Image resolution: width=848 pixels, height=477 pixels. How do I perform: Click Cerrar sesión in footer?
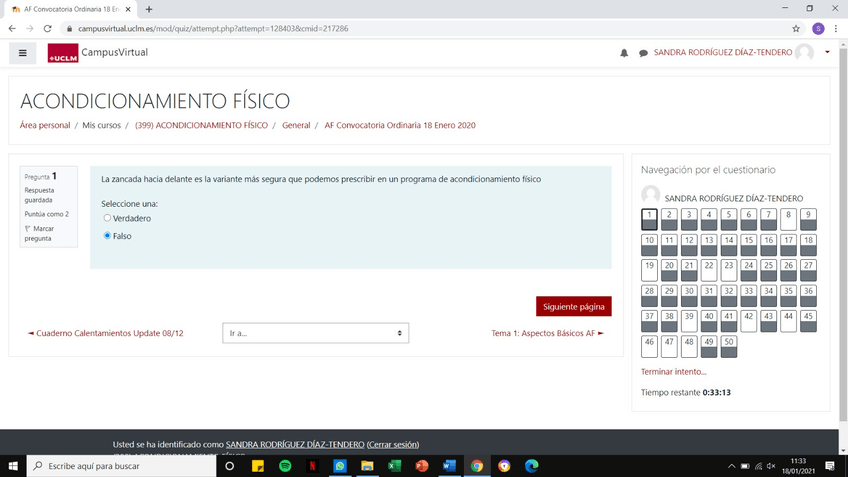click(393, 445)
